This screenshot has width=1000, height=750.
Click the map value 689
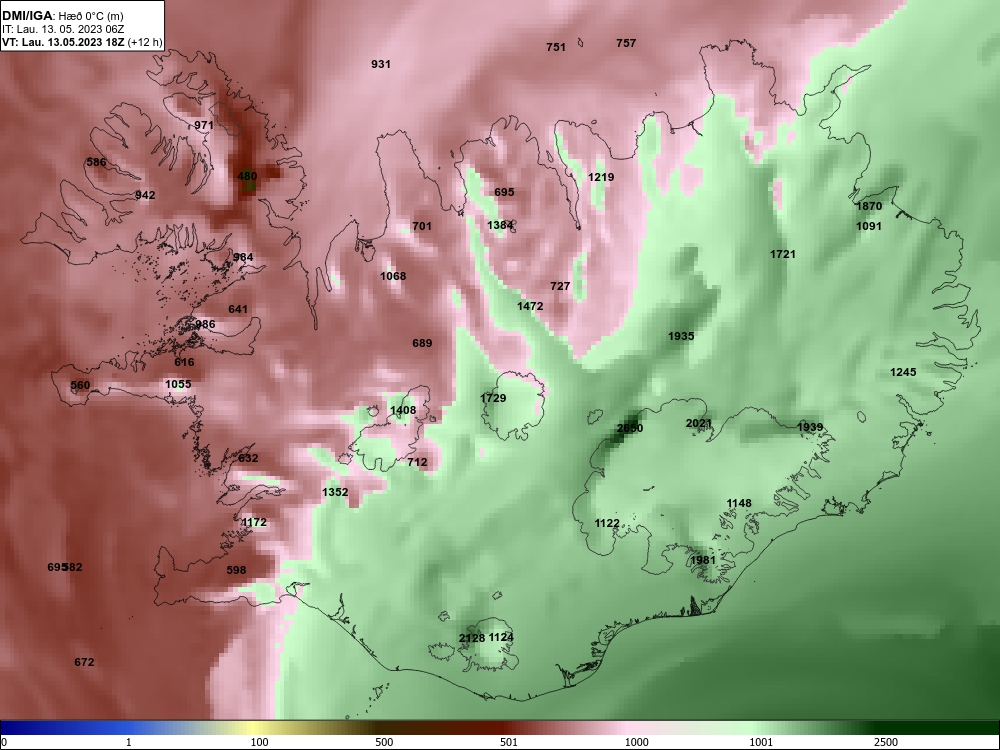click(422, 343)
